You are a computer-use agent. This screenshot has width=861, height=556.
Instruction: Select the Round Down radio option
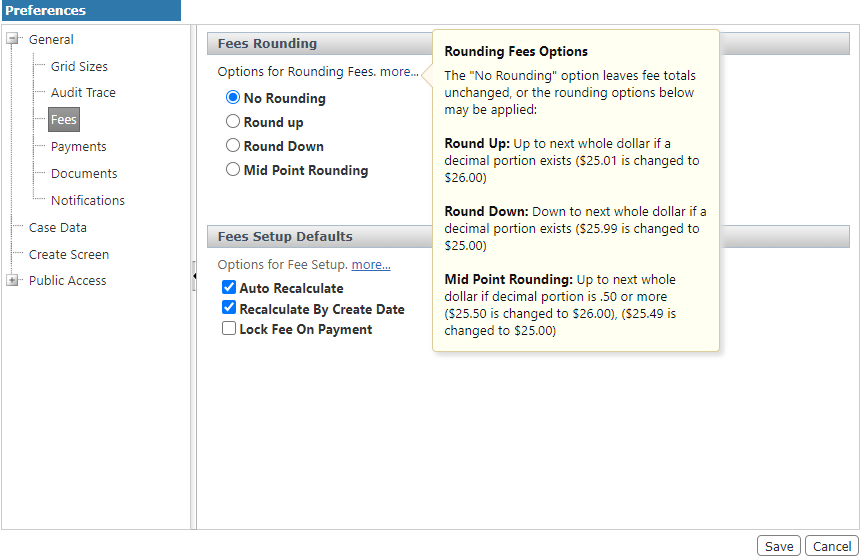tap(233, 146)
